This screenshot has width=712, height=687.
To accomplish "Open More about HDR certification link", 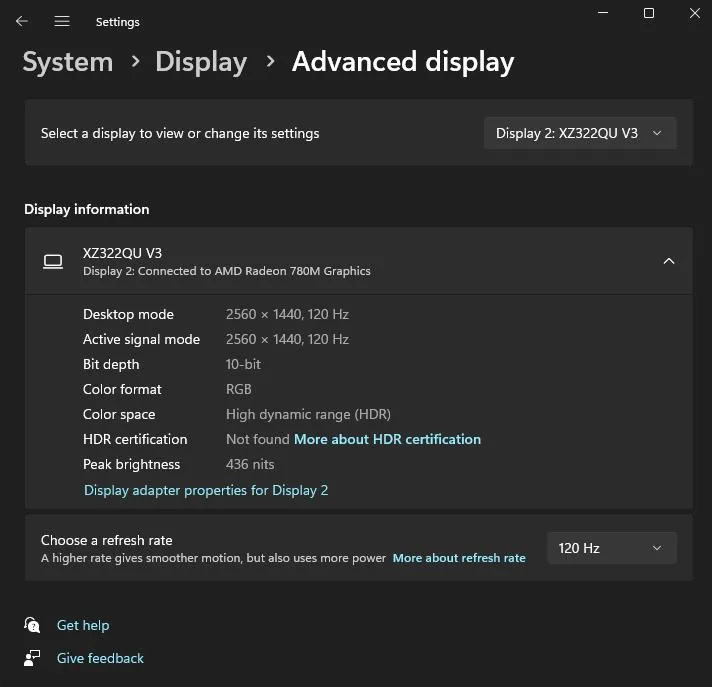I will tap(387, 439).
